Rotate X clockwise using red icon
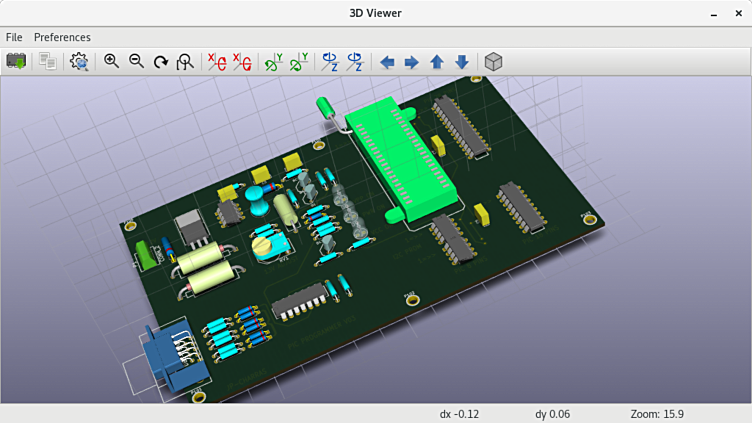Image resolution: width=752 pixels, height=423 pixels. coord(216,62)
